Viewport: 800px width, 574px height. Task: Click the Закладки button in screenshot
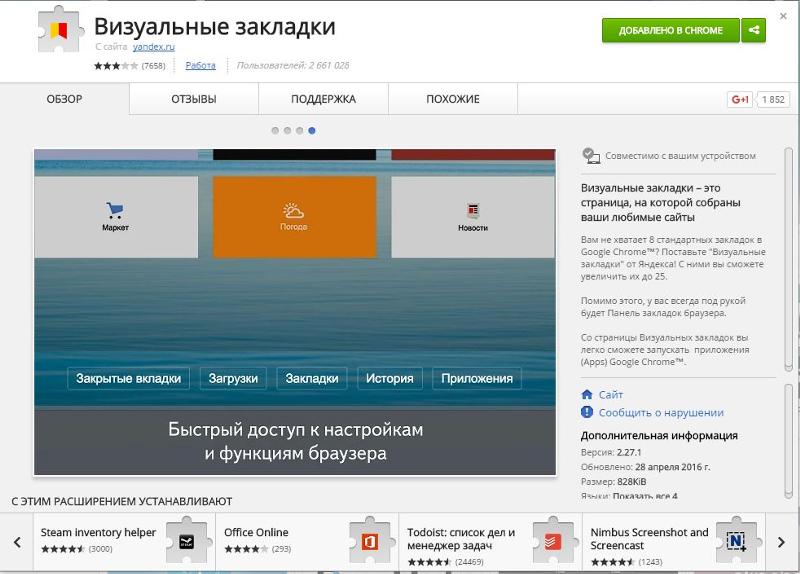click(x=312, y=379)
